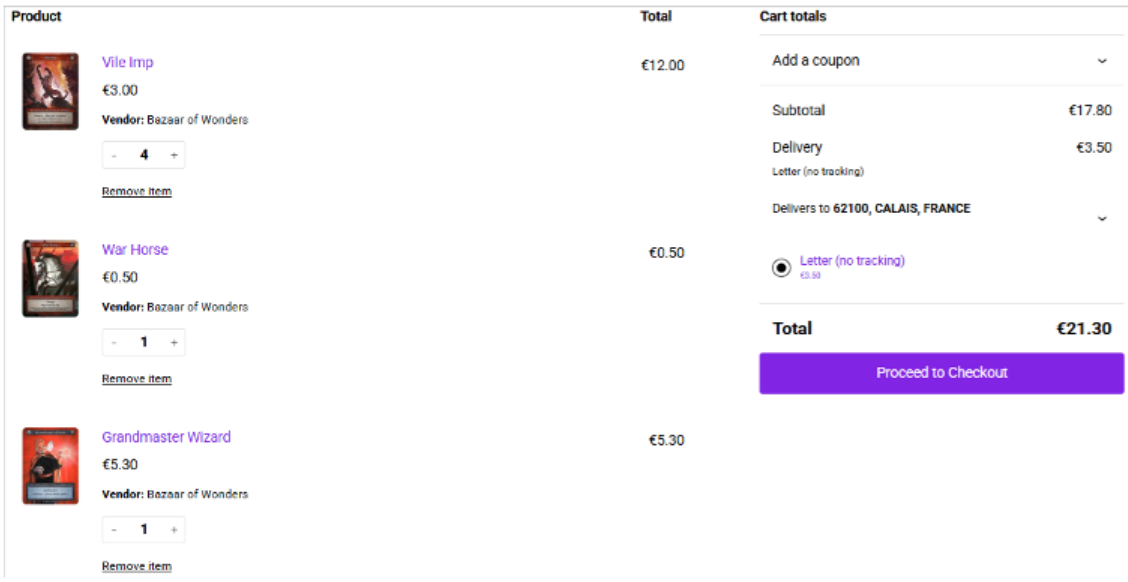Viewport: 1128px width, 582px height.
Task: Click the Vile Imp card thumbnail
Action: pyautogui.click(x=50, y=91)
